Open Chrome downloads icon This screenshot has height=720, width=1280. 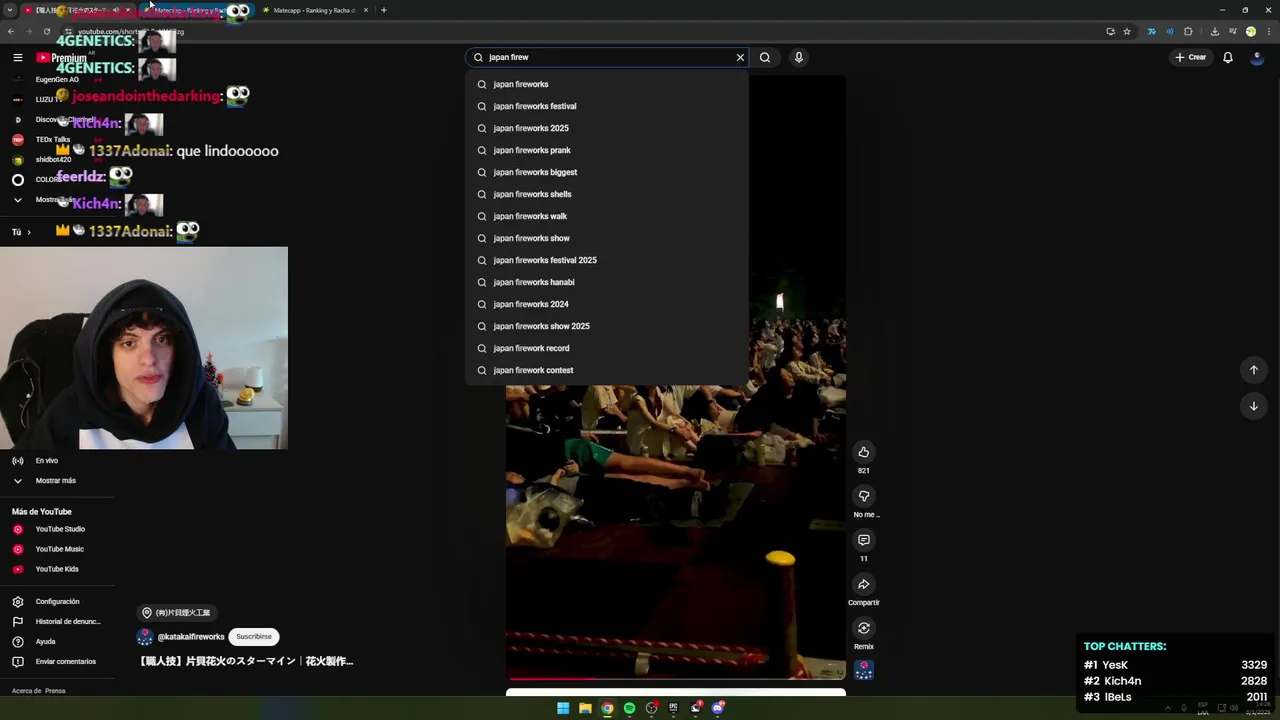coord(1214,31)
